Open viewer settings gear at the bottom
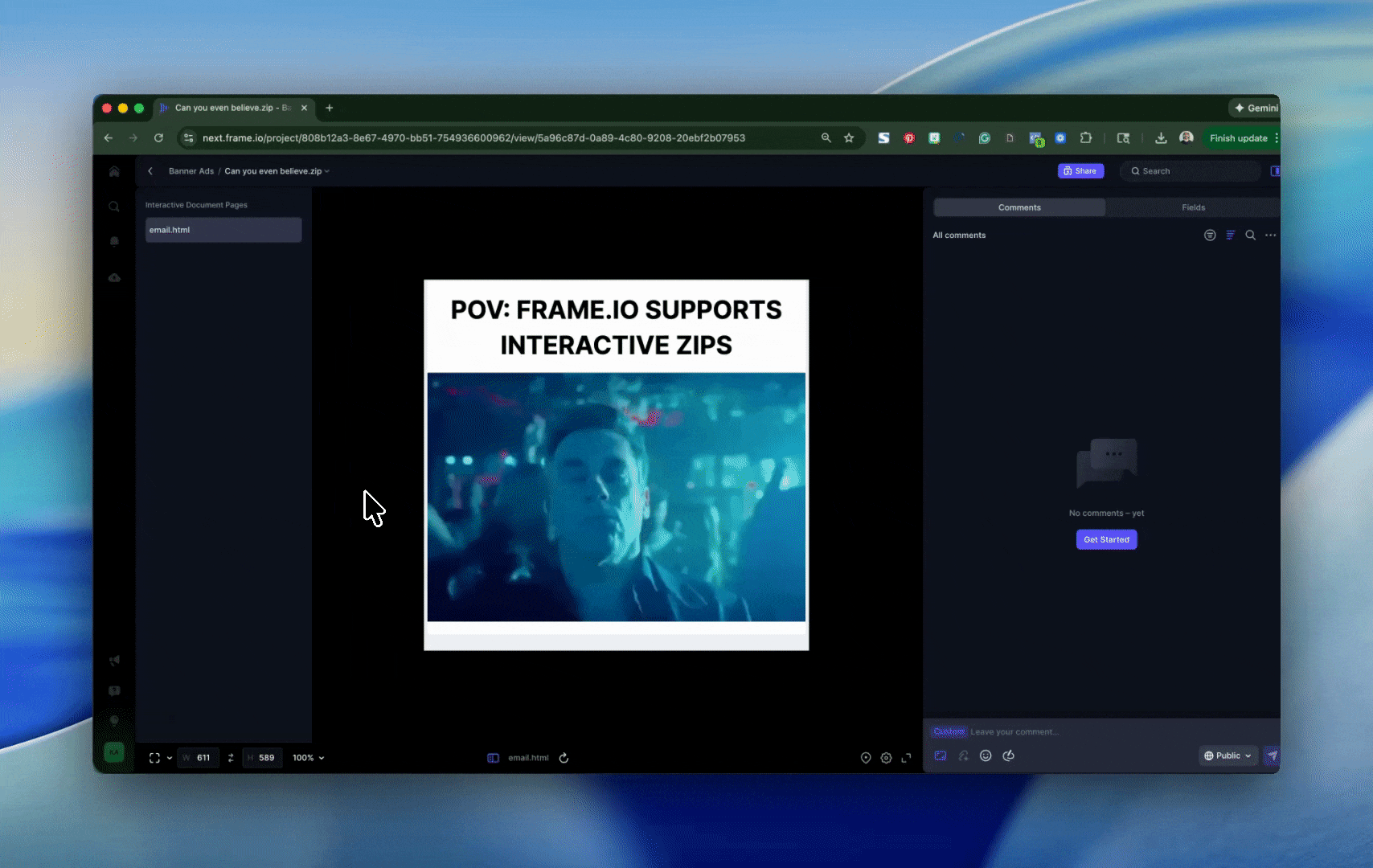Viewport: 1373px width, 868px height. tap(886, 758)
